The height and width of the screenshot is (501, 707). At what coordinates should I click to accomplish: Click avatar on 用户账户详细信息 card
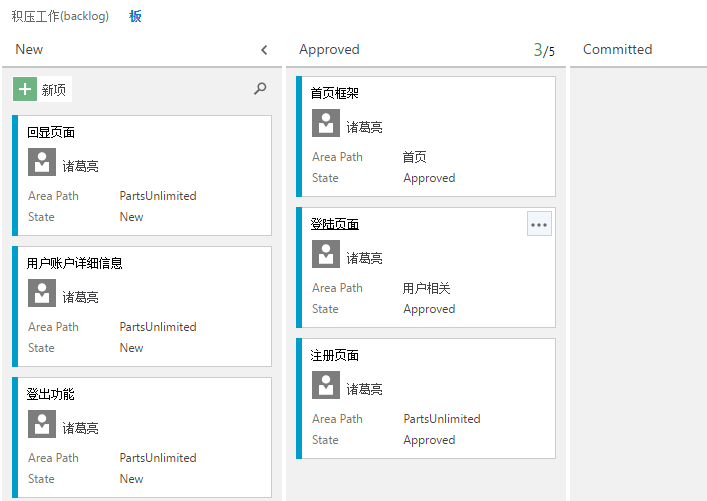(x=42, y=293)
